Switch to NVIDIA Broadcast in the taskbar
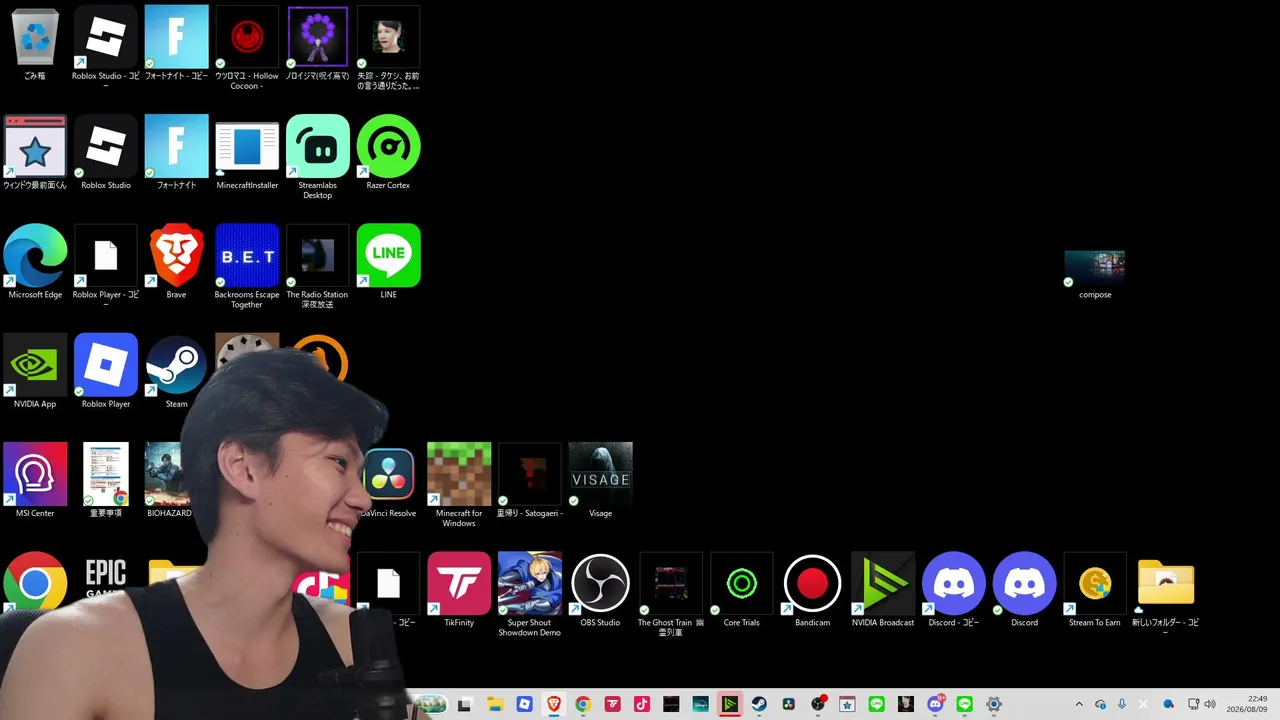 [x=730, y=704]
